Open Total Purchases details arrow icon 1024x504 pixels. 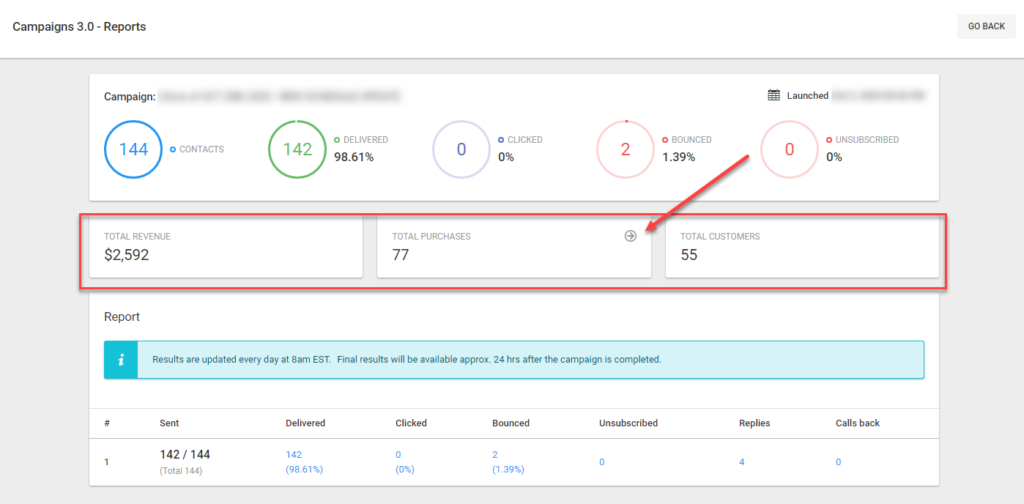tap(630, 236)
